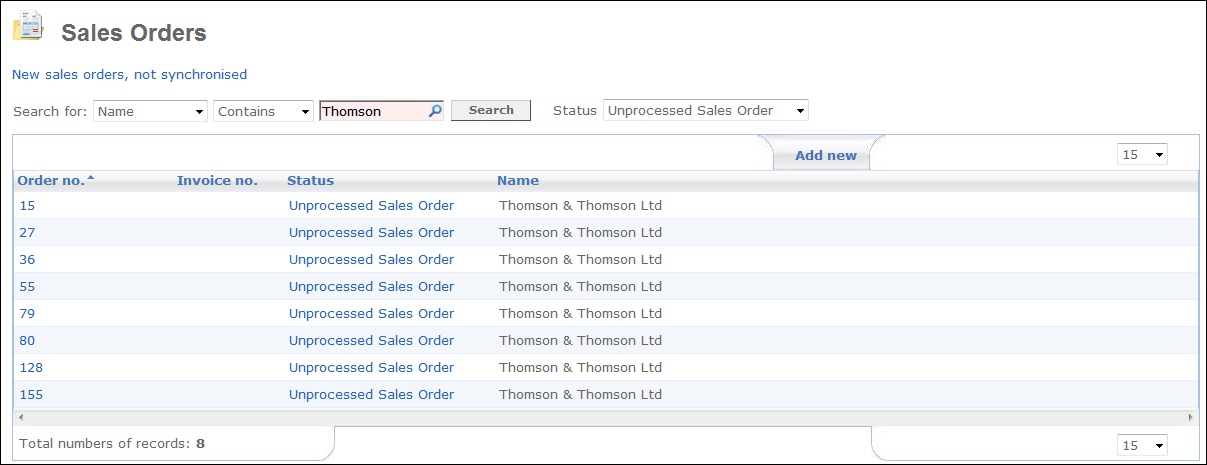Select the Add new tab
Screen dimensions: 1207x465
click(x=826, y=155)
